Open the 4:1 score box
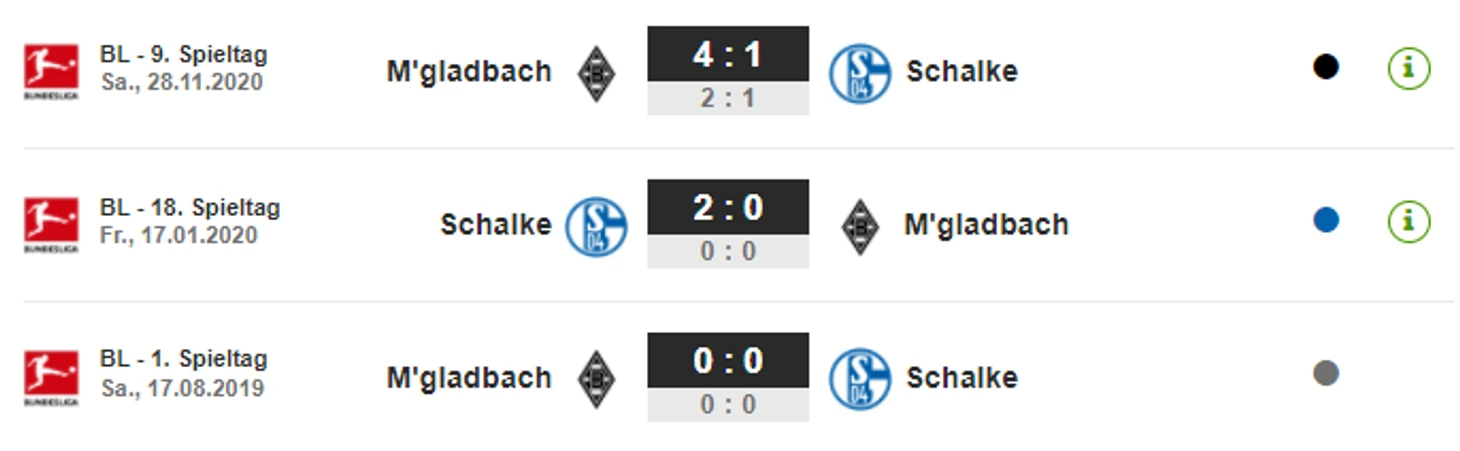 coord(728,55)
